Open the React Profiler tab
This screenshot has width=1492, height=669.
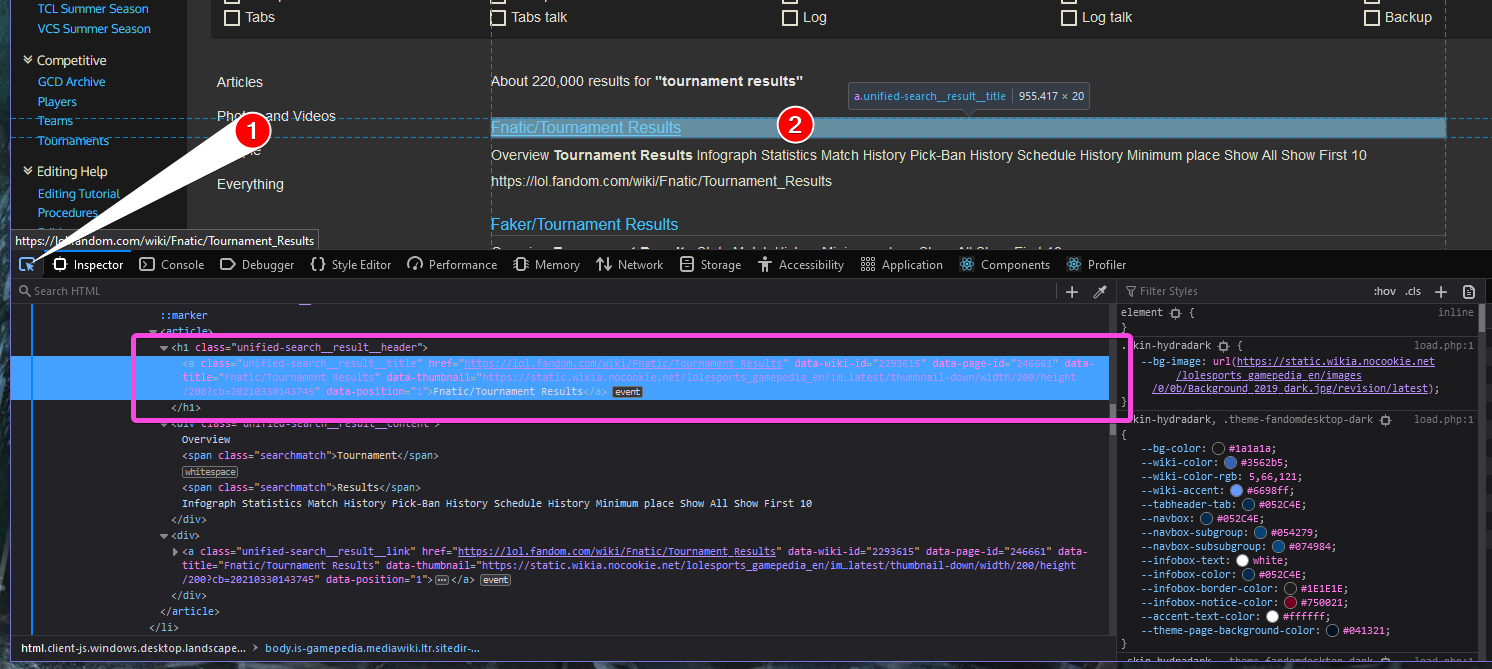(1096, 265)
